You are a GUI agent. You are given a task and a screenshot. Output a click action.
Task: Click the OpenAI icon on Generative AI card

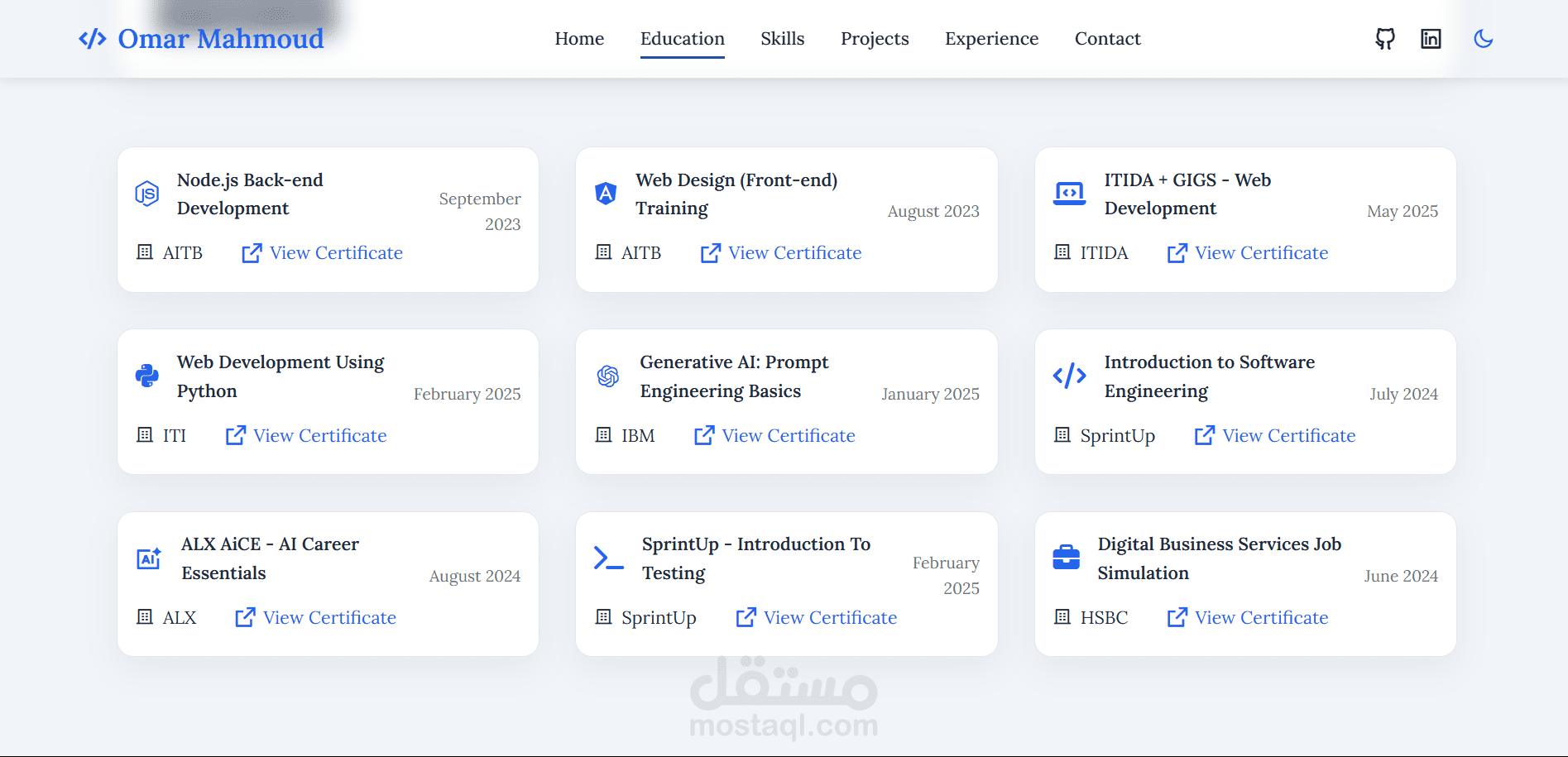pyautogui.click(x=608, y=376)
